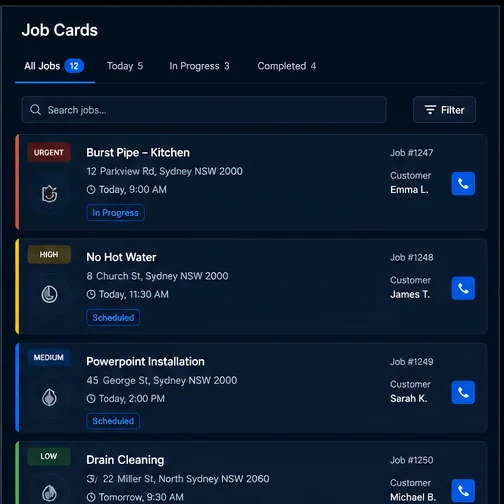This screenshot has width=504, height=504.
Task: Click the Job #1249 number
Action: tap(412, 362)
